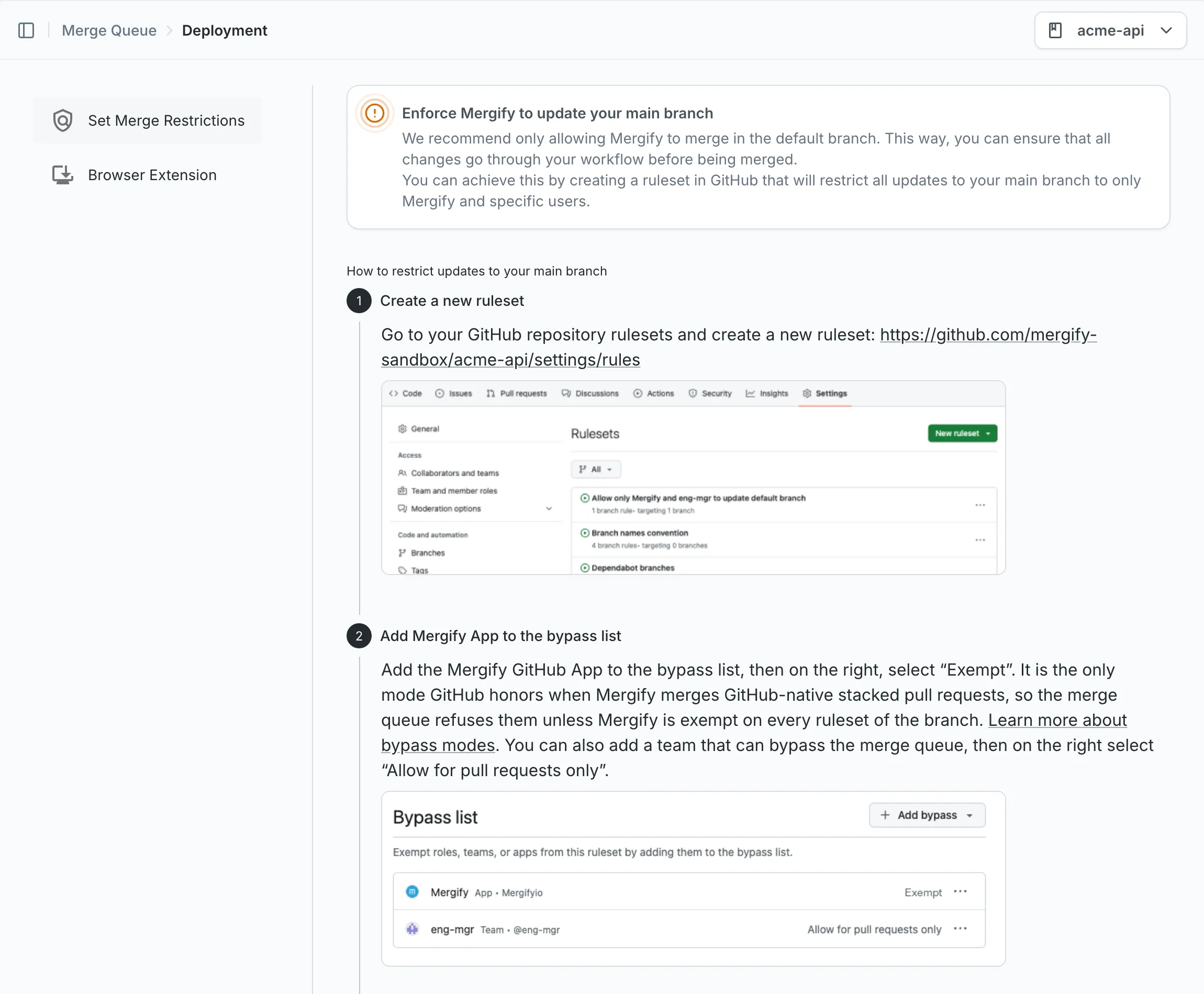
Task: Open the GitHub rulesets settings URL link
Action: (x=738, y=347)
